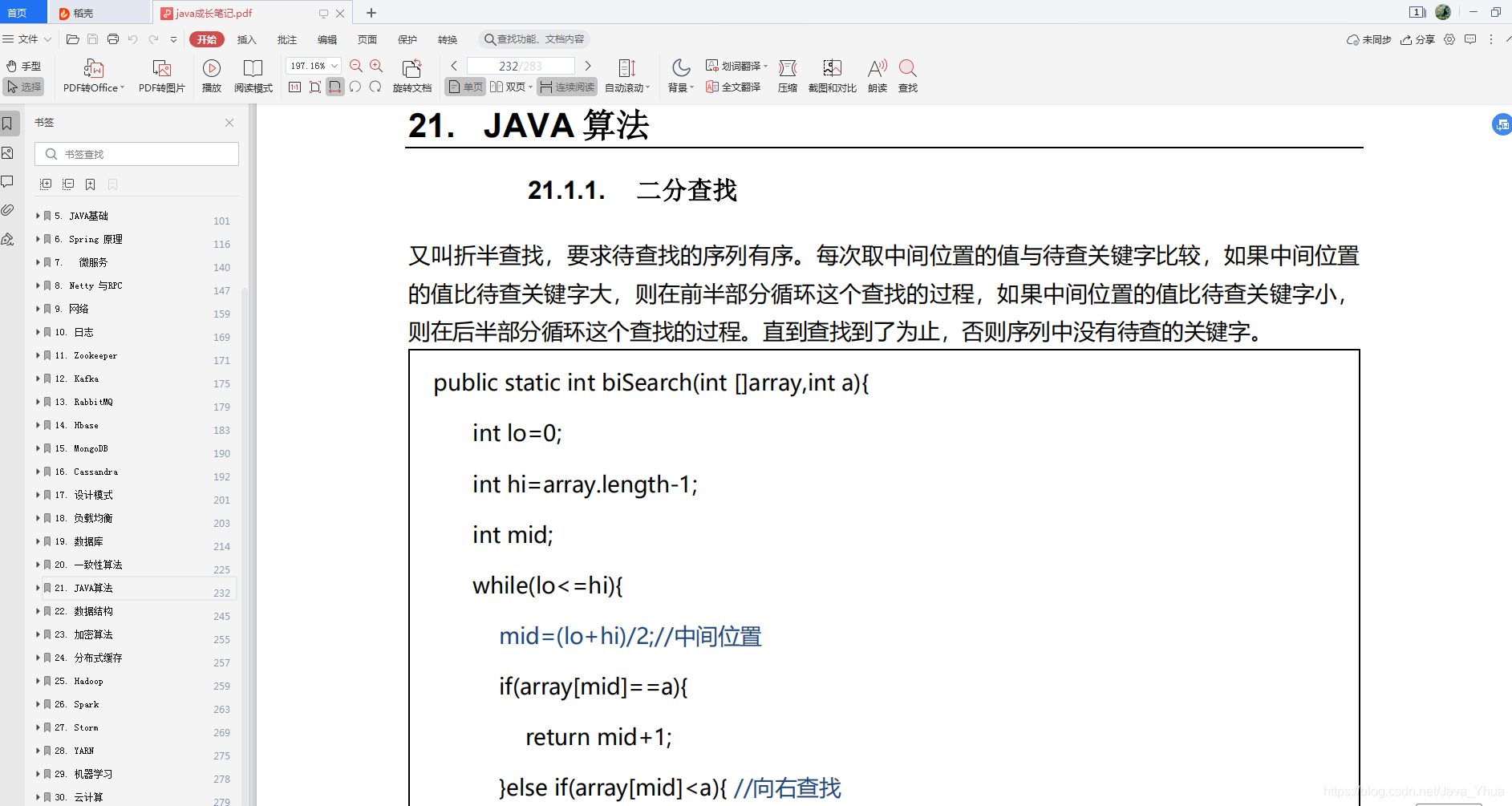Close the 书签 bookmarks panel
This screenshot has height=806, width=1512.
(229, 123)
